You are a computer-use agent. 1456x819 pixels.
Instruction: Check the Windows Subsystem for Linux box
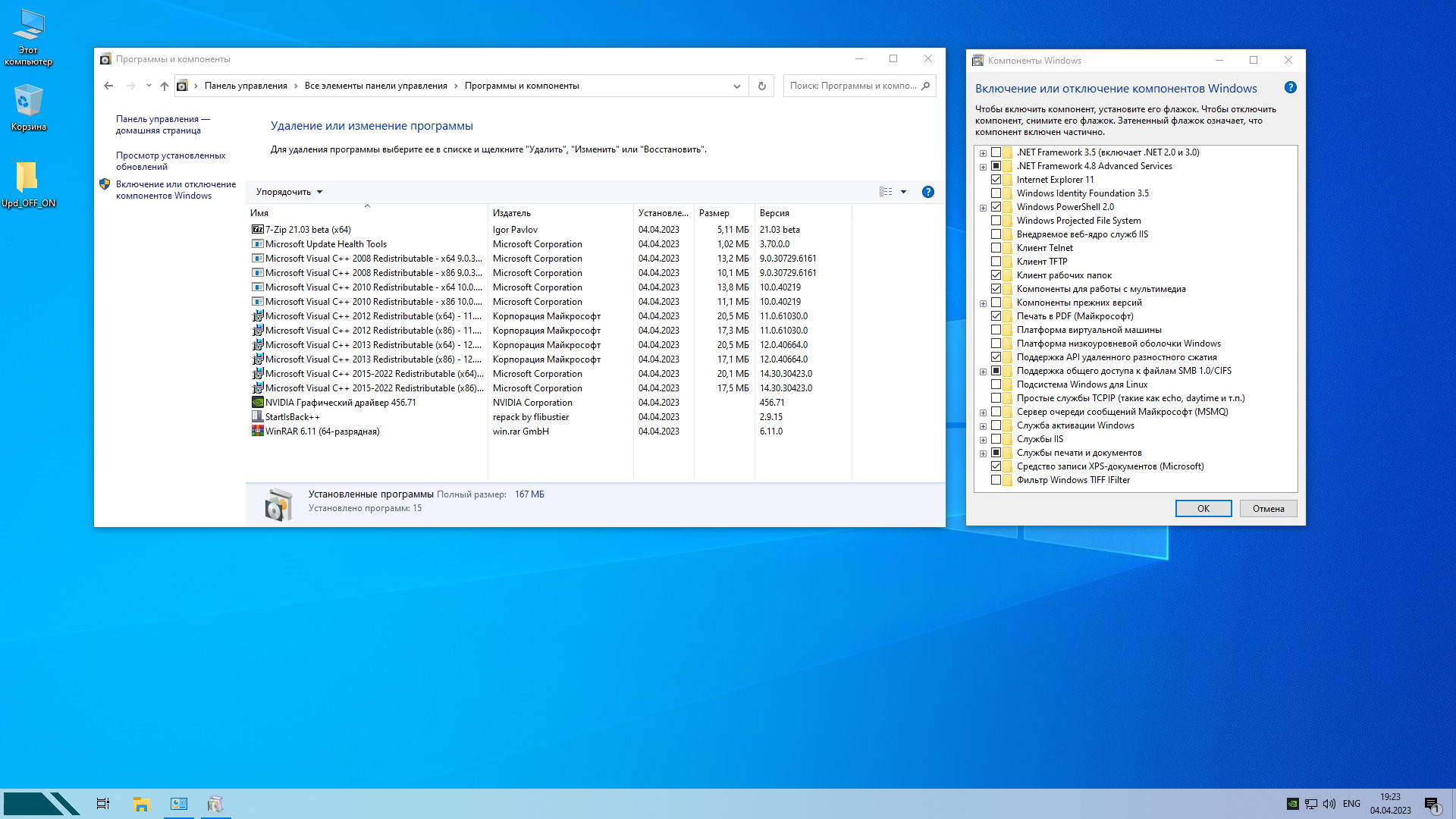click(996, 384)
